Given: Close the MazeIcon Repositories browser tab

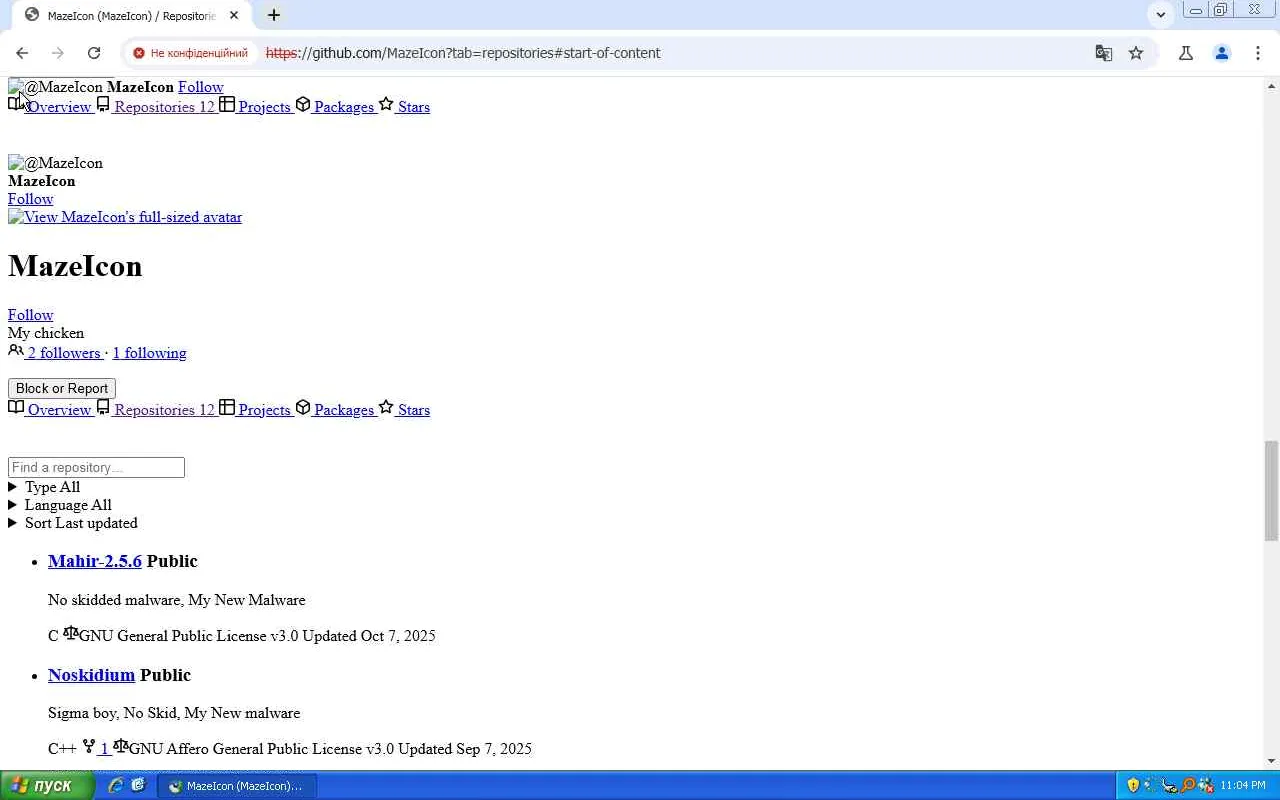Looking at the screenshot, I should pyautogui.click(x=234, y=15).
